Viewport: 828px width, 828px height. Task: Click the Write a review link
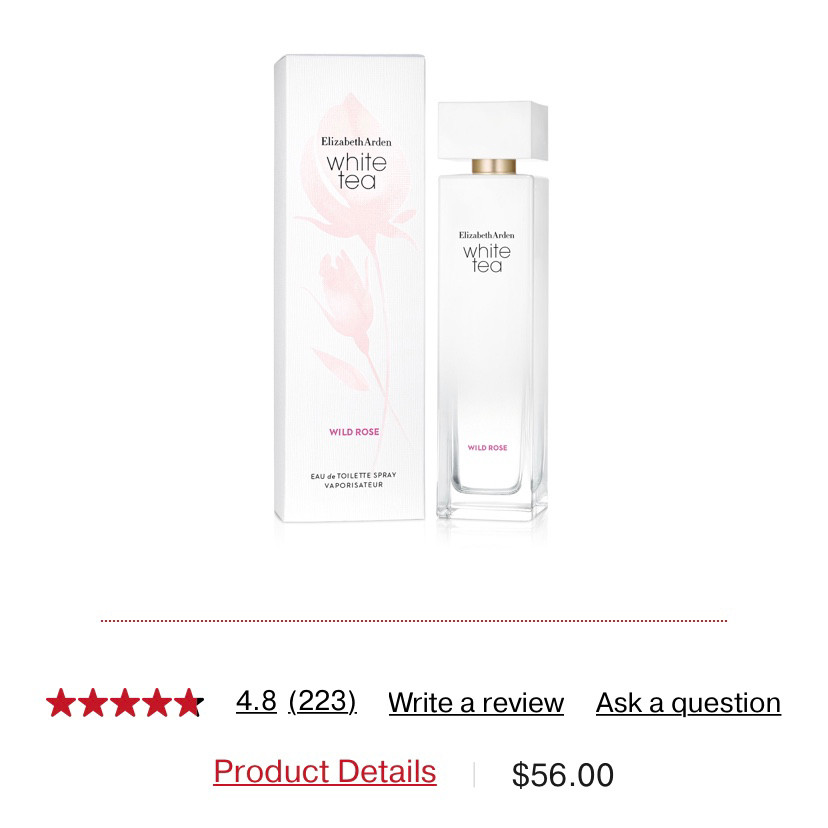[476, 703]
